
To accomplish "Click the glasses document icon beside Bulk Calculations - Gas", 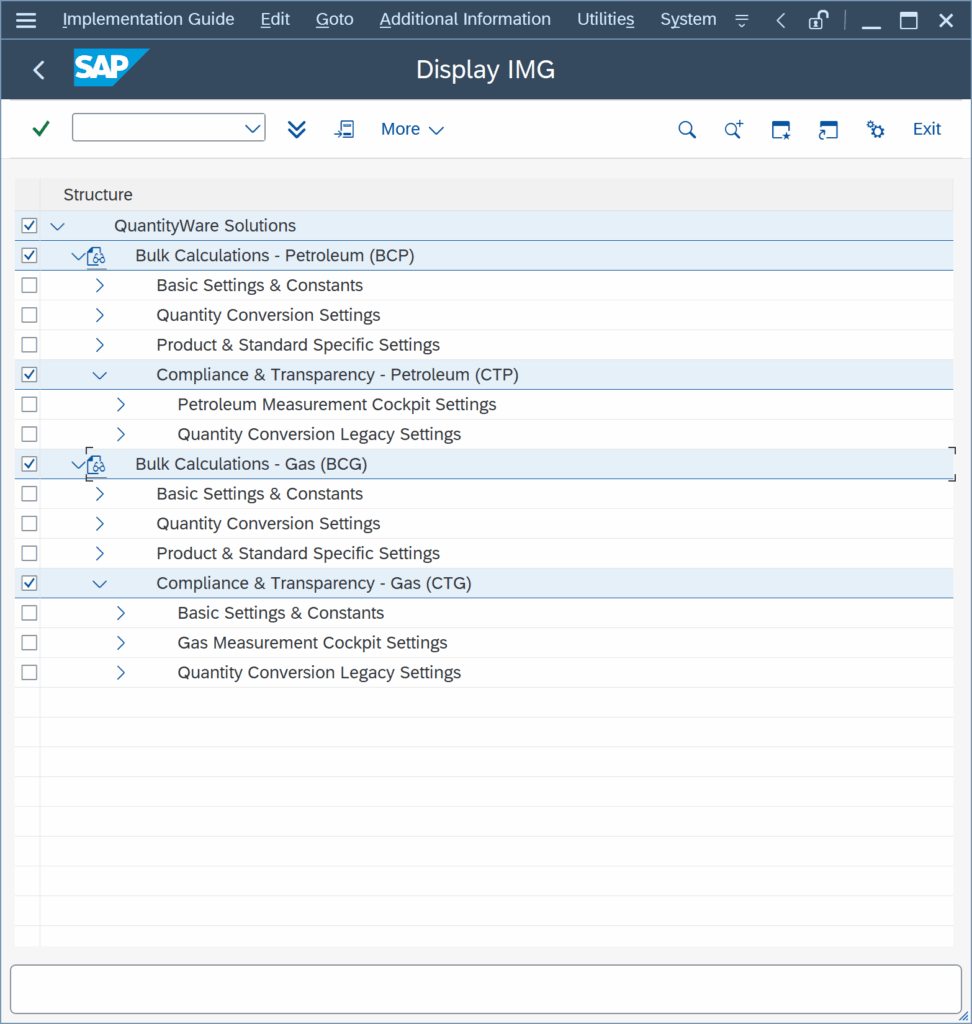I will coord(96,464).
